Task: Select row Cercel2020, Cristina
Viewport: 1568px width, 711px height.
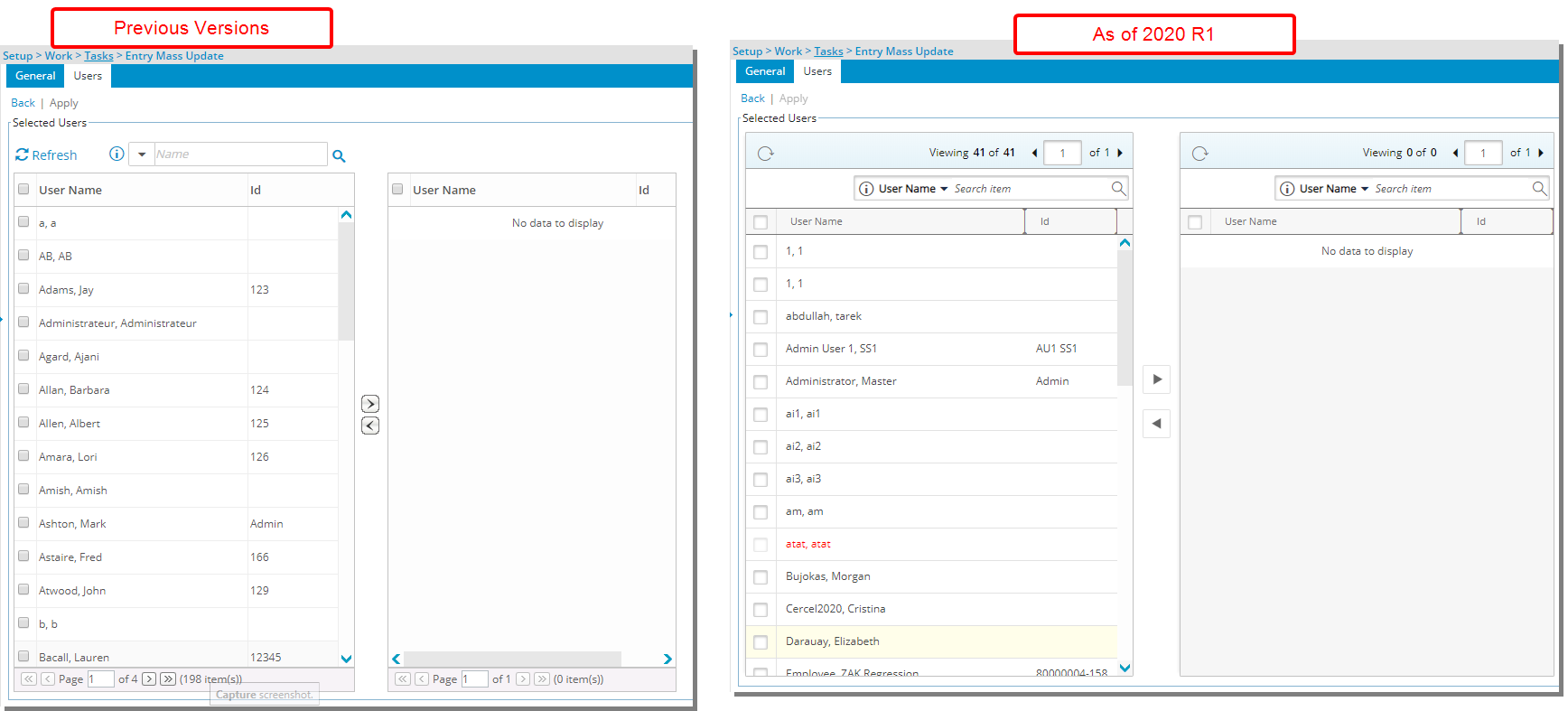Action: click(932, 609)
